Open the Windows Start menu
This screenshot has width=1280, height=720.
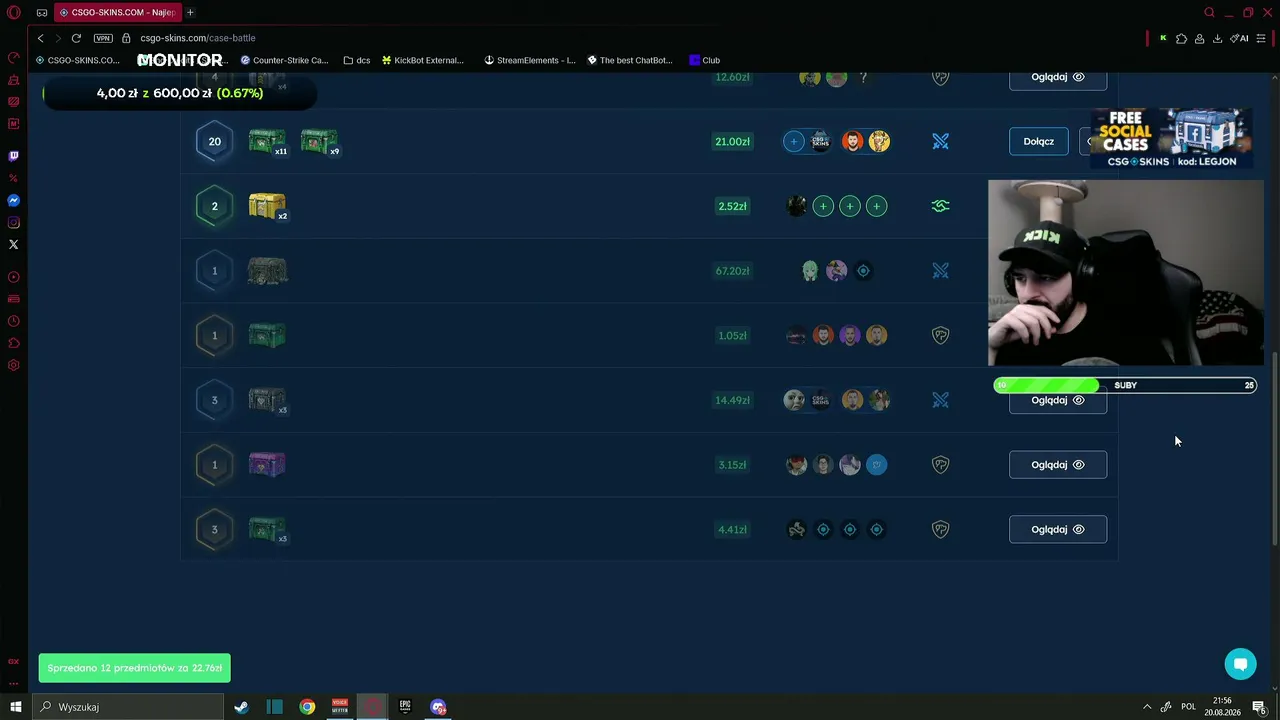pyautogui.click(x=15, y=707)
